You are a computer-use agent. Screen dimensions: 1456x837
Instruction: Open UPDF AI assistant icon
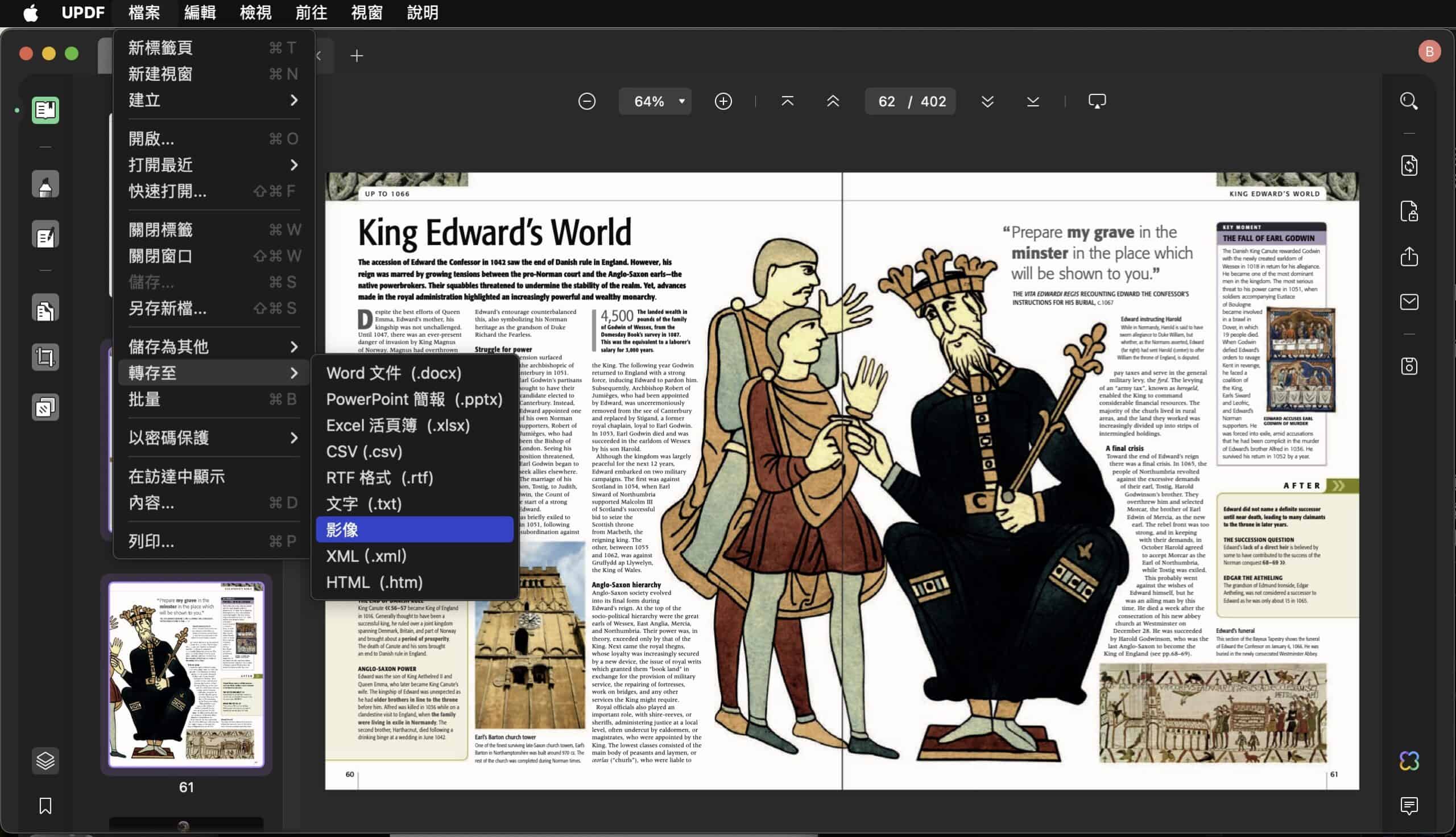click(1408, 761)
